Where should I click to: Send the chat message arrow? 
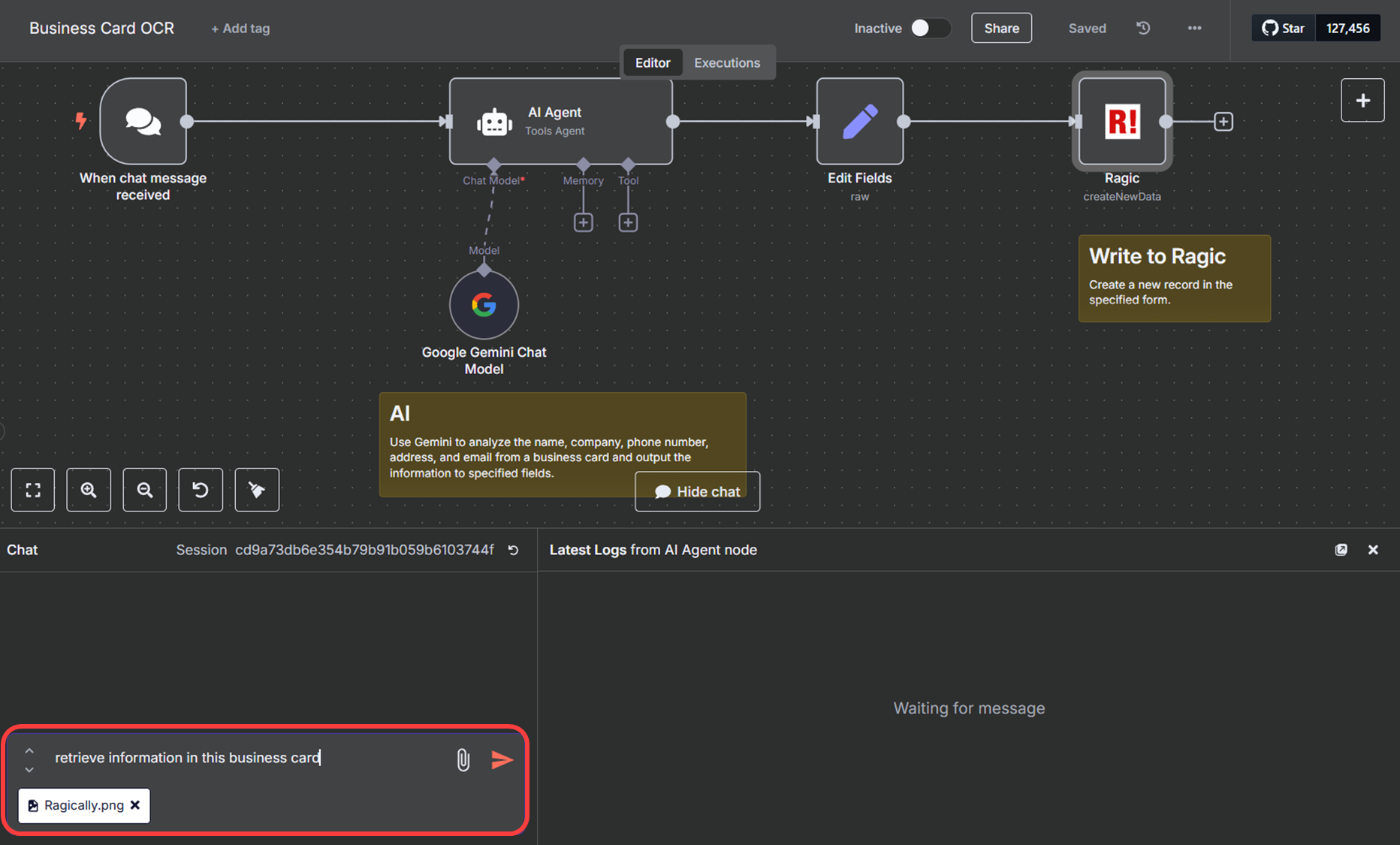[502, 759]
